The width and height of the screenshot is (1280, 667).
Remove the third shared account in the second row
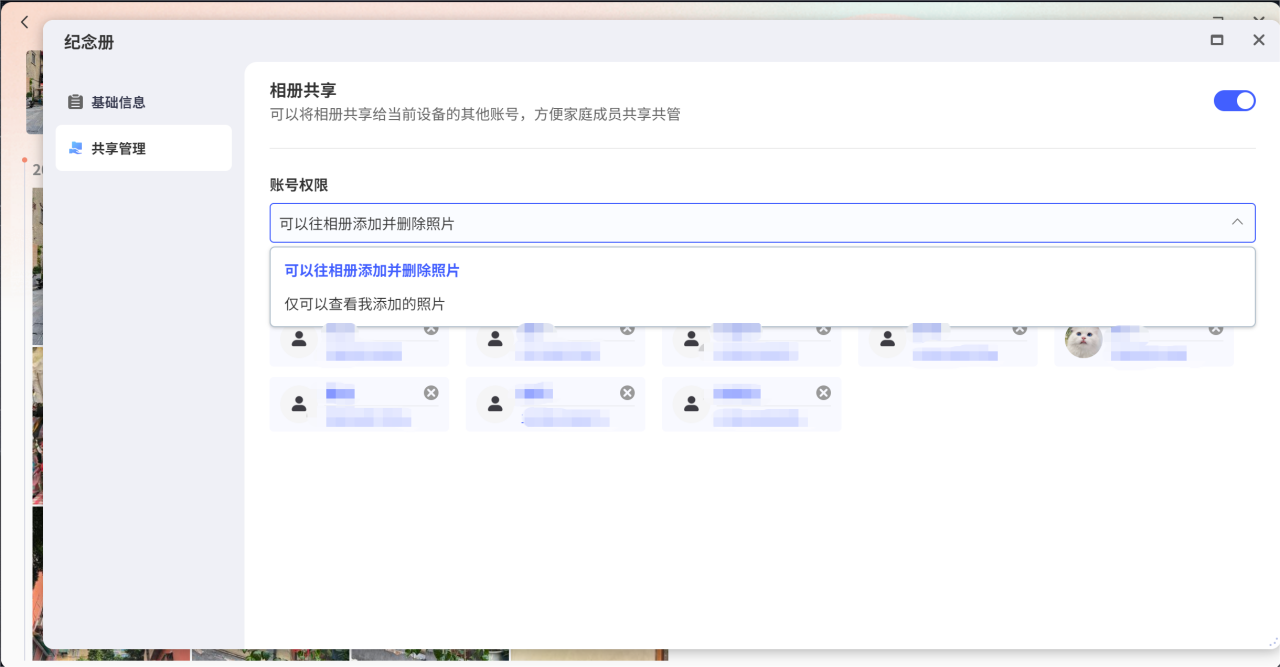[823, 393]
